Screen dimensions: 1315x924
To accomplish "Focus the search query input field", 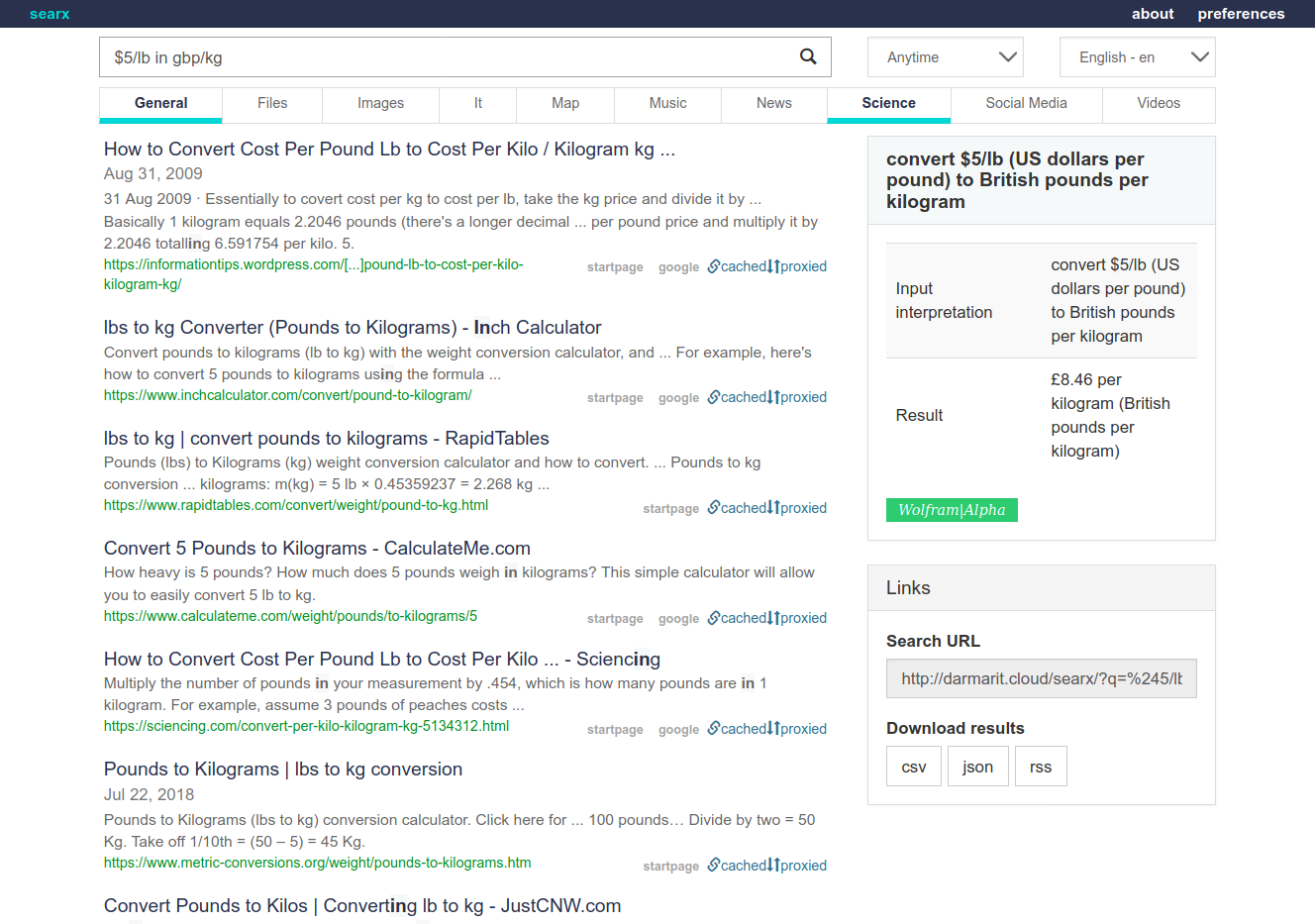I will click(x=446, y=57).
